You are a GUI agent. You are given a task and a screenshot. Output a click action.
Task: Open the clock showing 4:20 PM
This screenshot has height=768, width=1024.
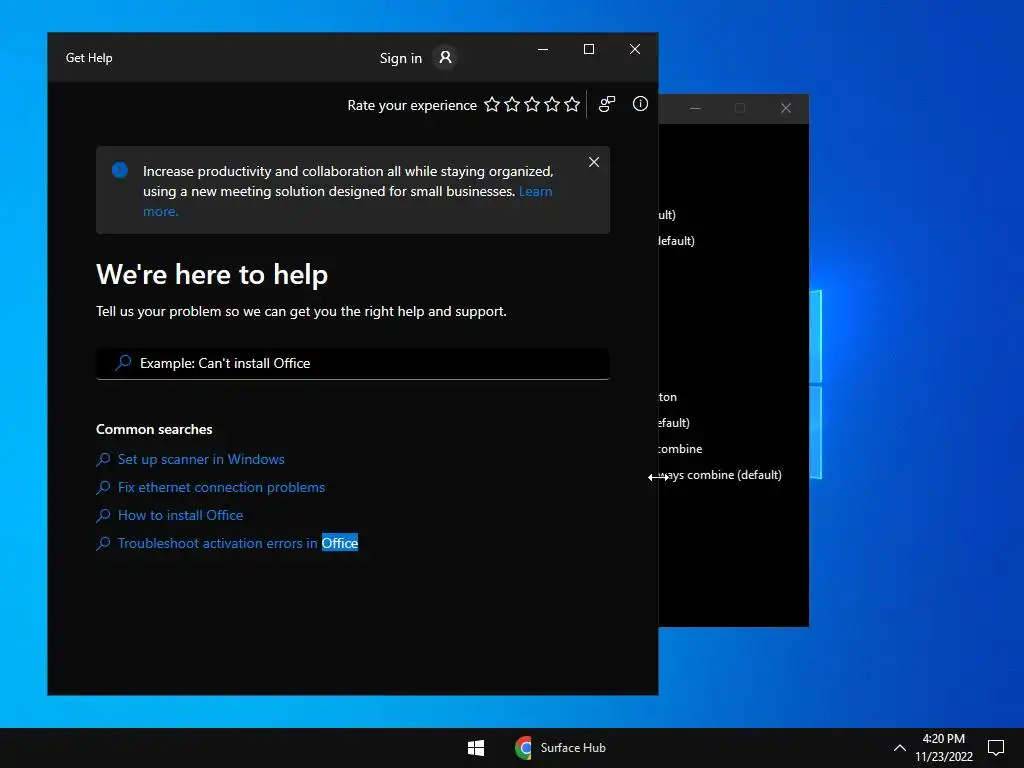pyautogui.click(x=944, y=748)
